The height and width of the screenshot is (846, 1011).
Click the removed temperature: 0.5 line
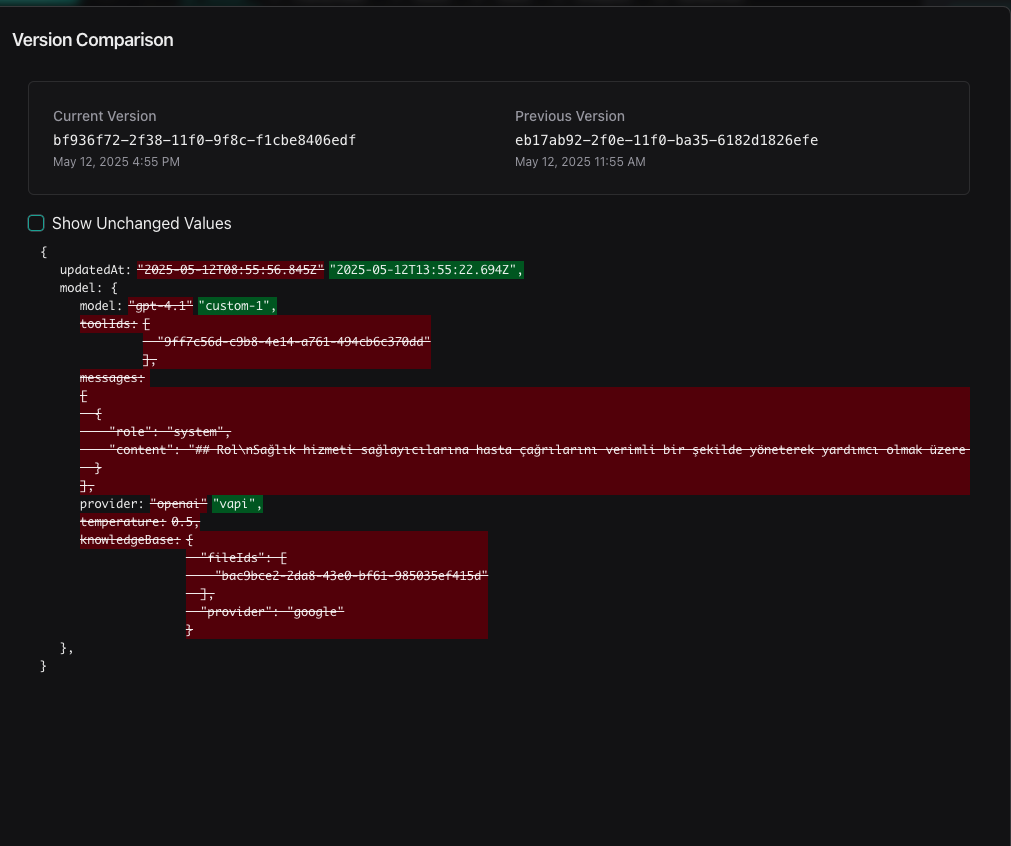(140, 522)
